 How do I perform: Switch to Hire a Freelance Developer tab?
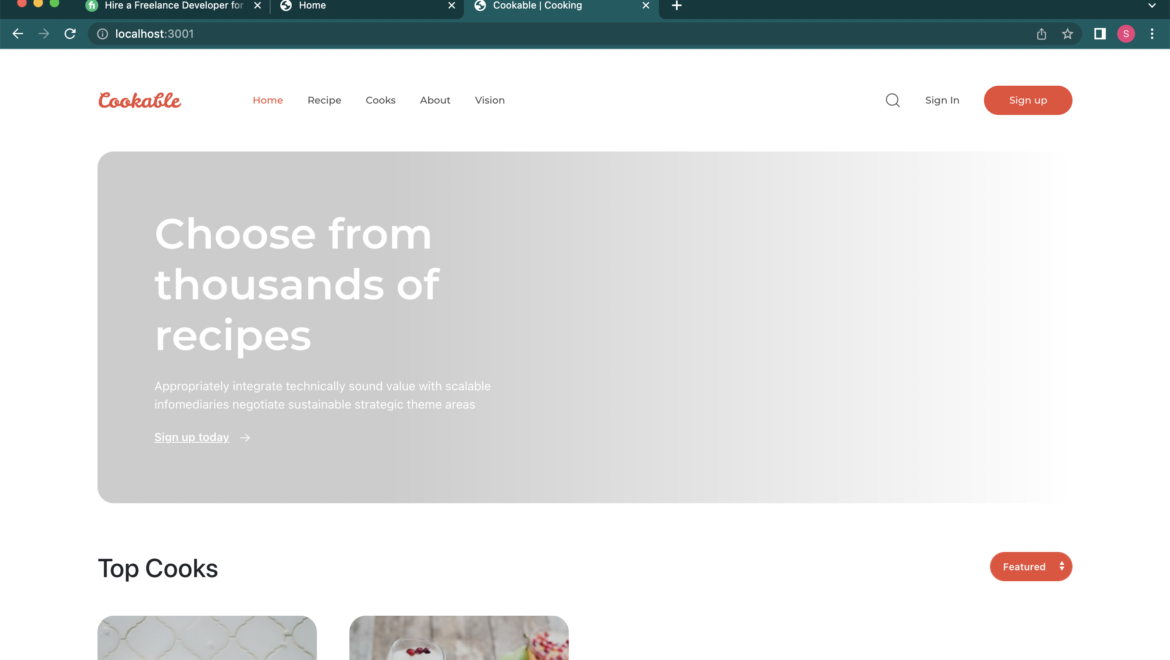(173, 6)
